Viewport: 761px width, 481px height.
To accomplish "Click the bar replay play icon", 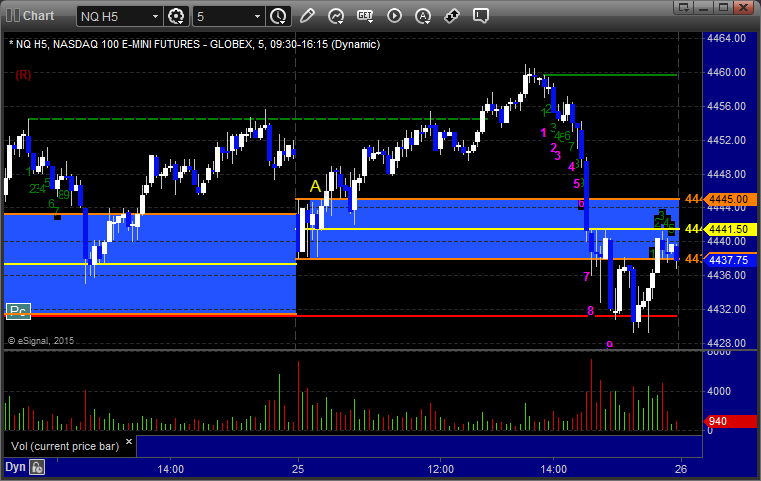I will point(394,16).
